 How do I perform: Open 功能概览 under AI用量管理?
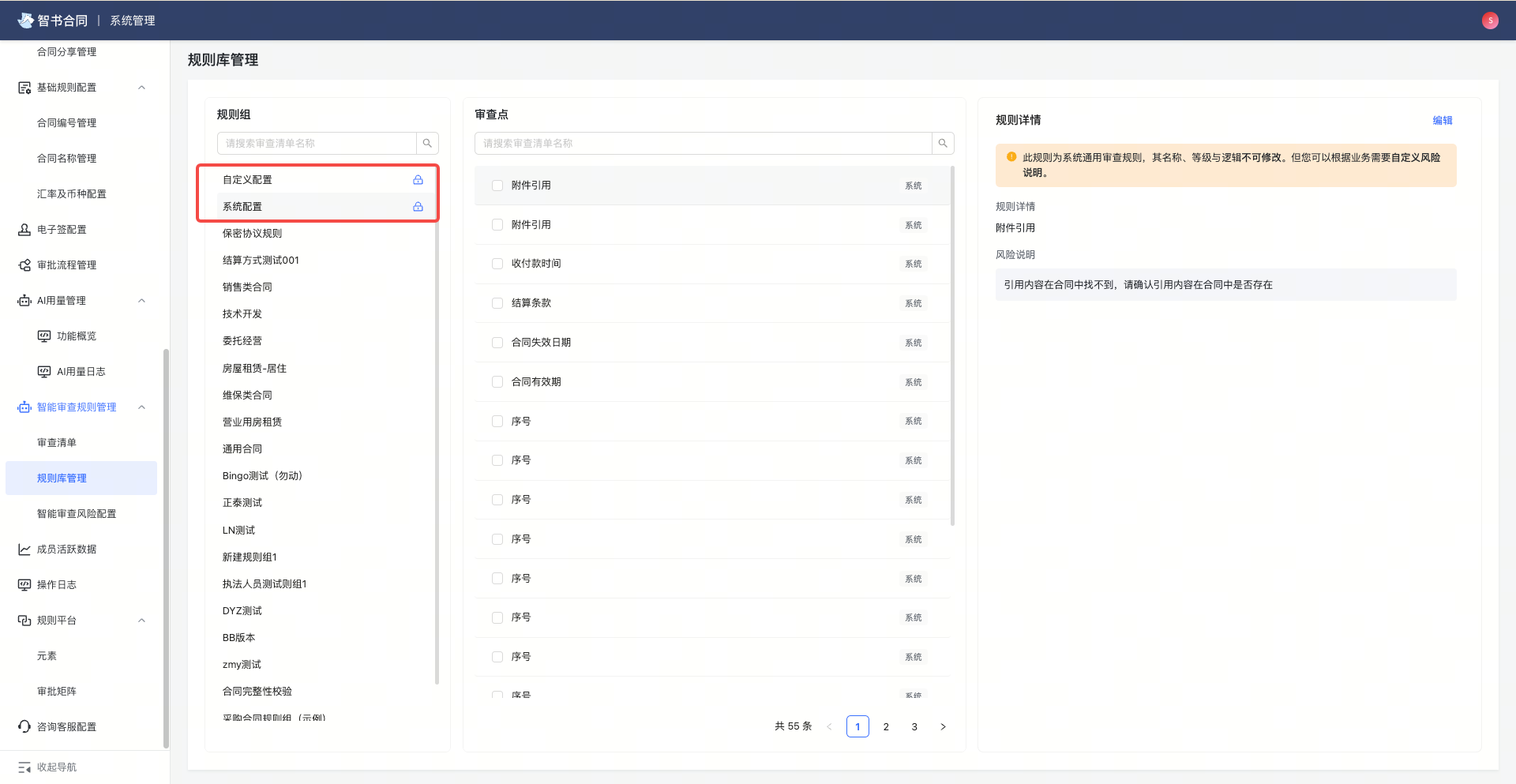[76, 336]
